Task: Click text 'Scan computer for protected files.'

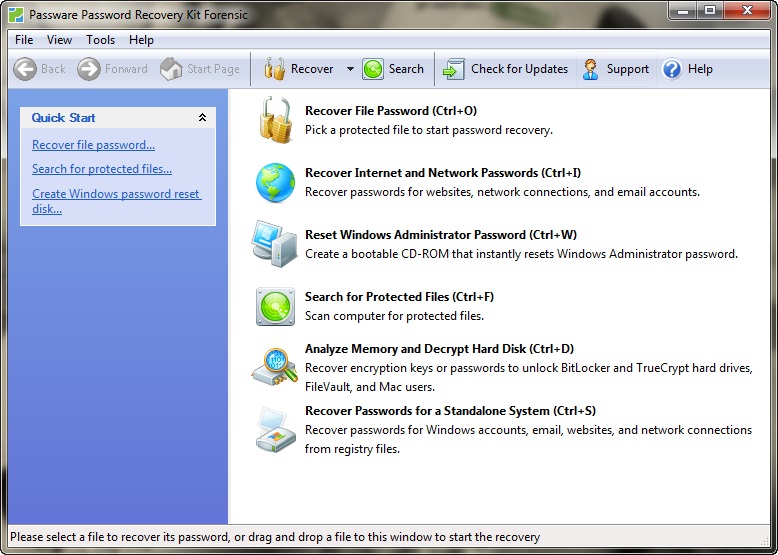Action: (394, 316)
